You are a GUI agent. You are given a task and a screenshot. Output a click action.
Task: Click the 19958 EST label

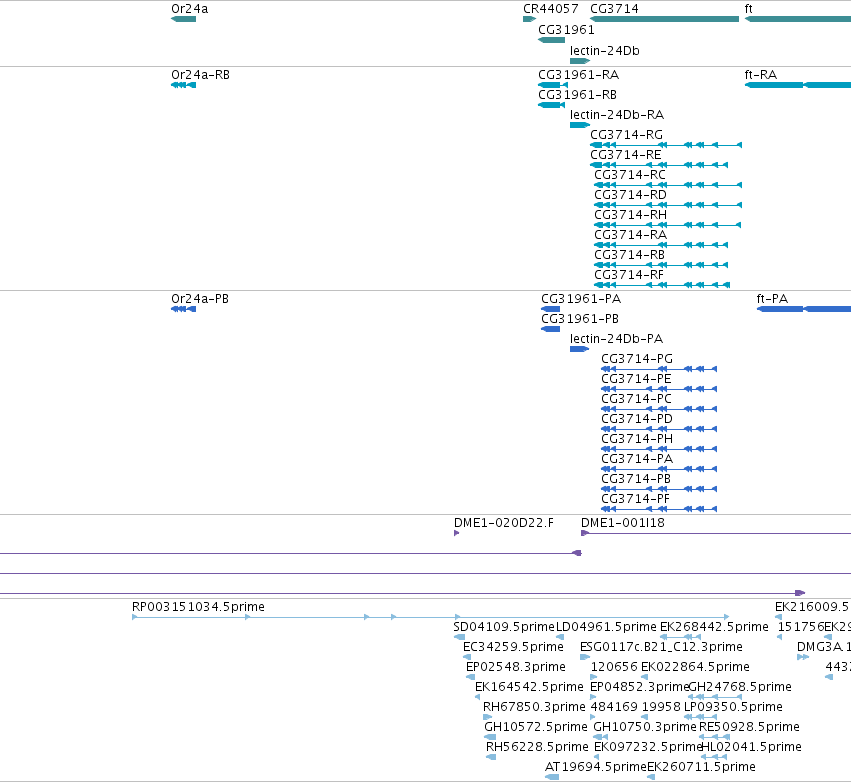[661, 708]
